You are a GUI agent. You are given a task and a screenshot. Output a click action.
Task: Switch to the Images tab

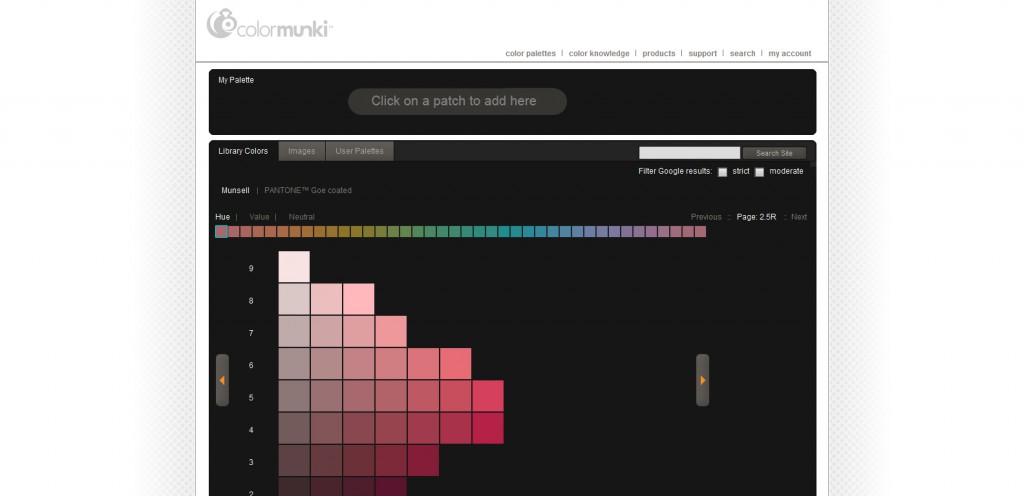point(302,151)
